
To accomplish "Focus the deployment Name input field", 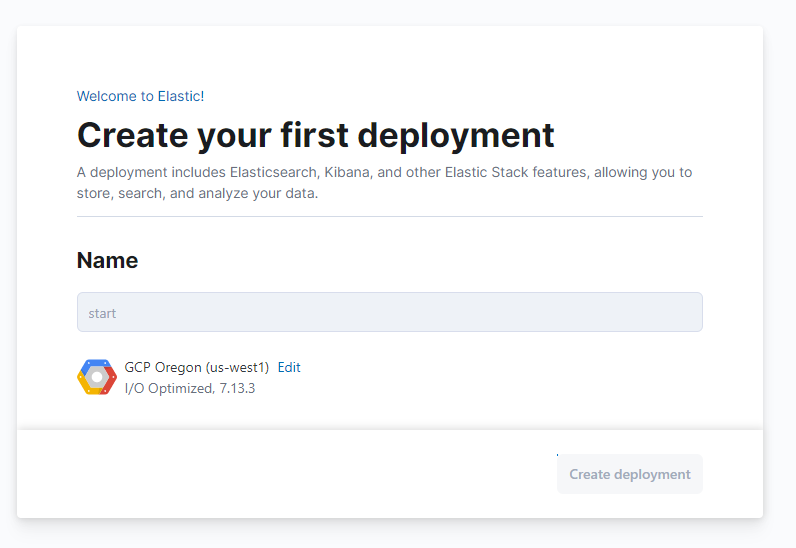I will [x=389, y=312].
